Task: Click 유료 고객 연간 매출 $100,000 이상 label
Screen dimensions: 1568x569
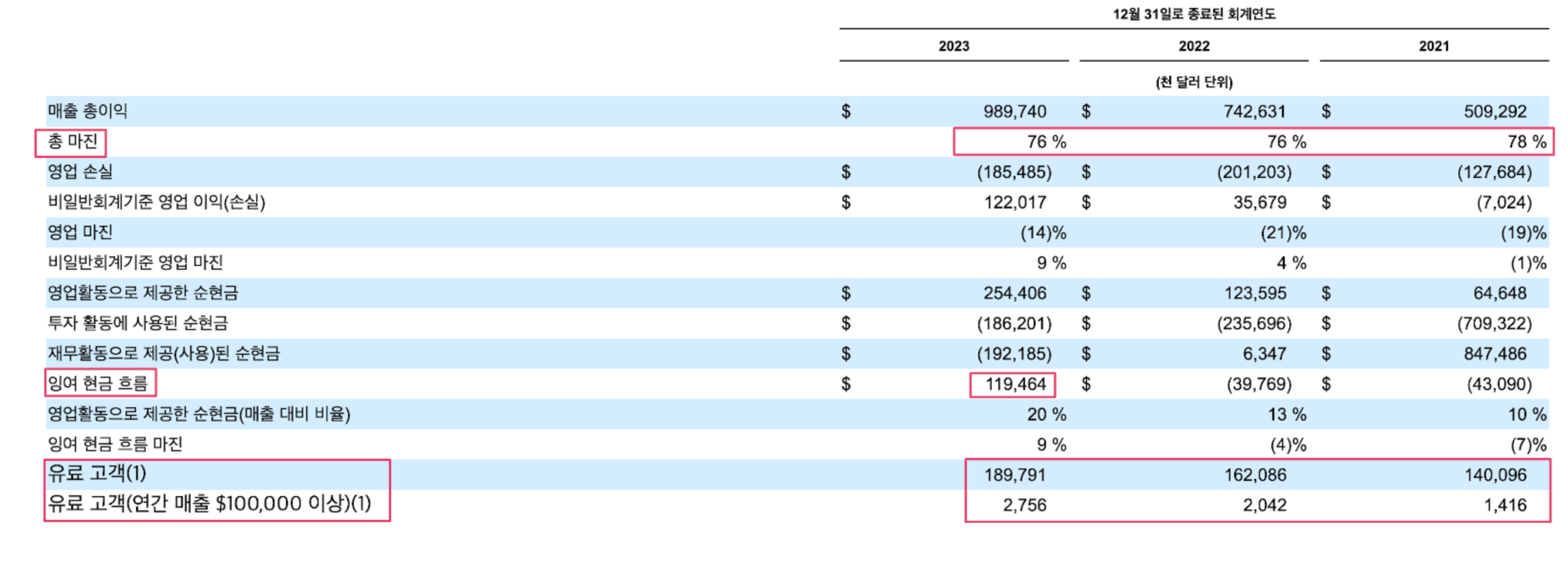Action: (x=209, y=504)
